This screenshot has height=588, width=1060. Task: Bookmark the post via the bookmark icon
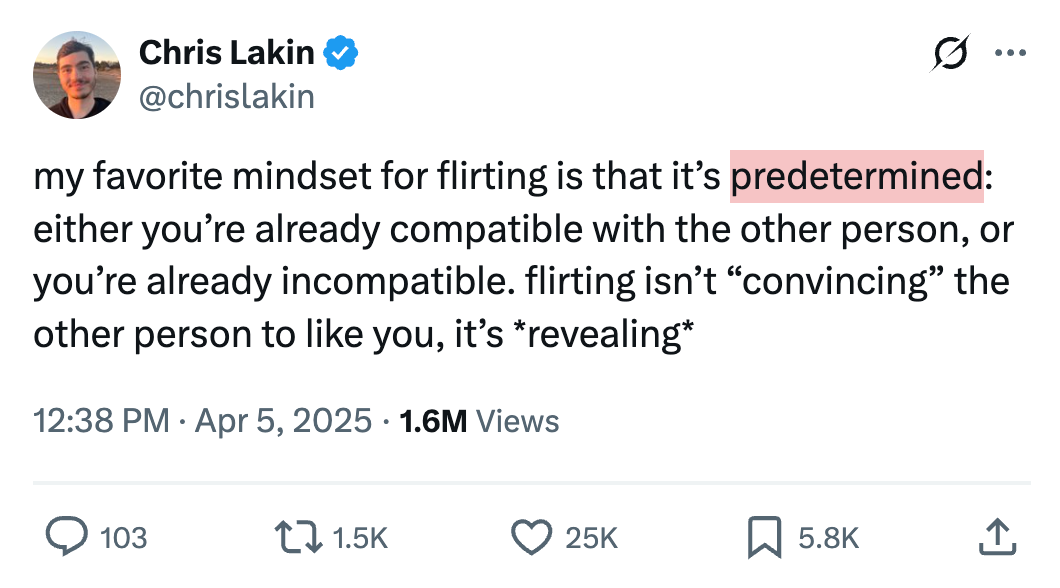(763, 537)
